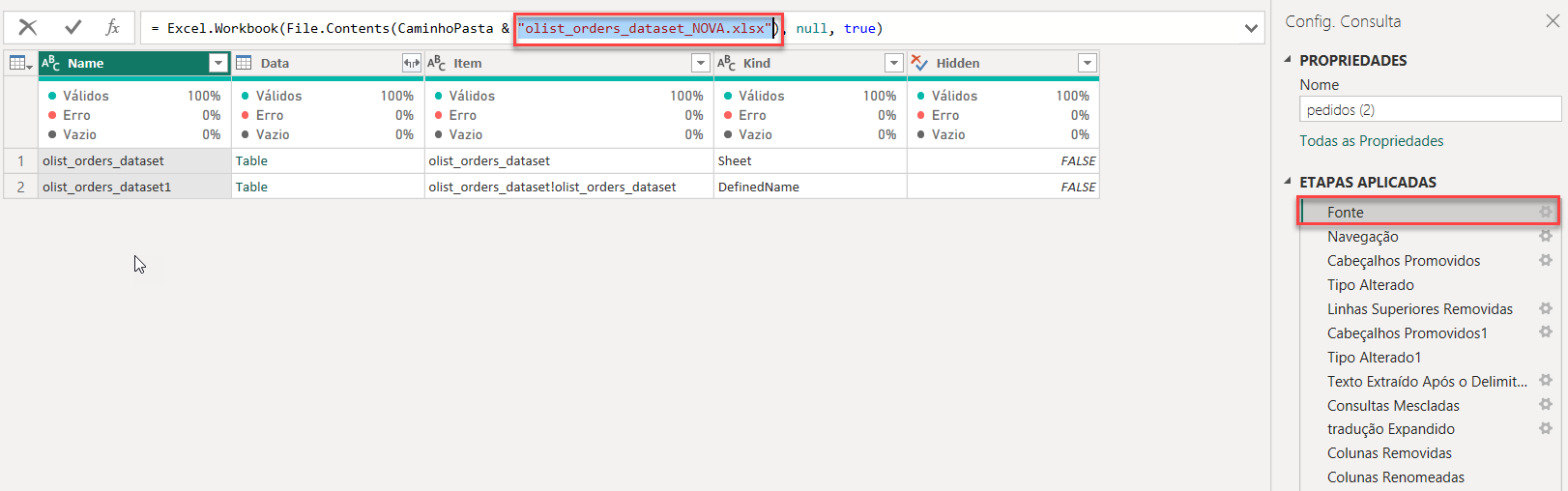This screenshot has height=491, width=1568.
Task: Click the Name column quality bar
Action: coord(134,78)
